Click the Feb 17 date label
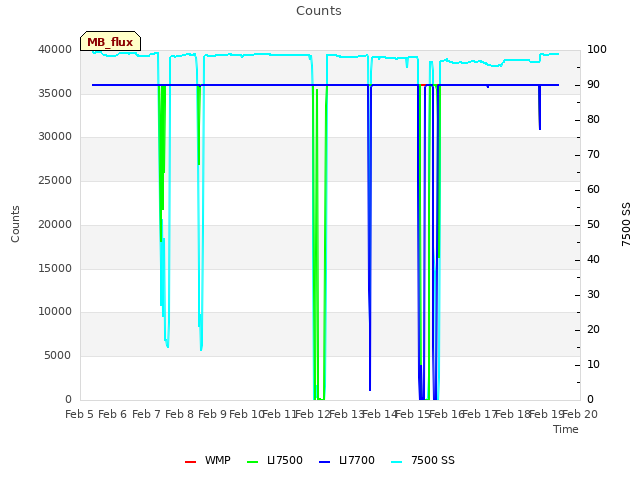640x480 pixels. pos(480,415)
